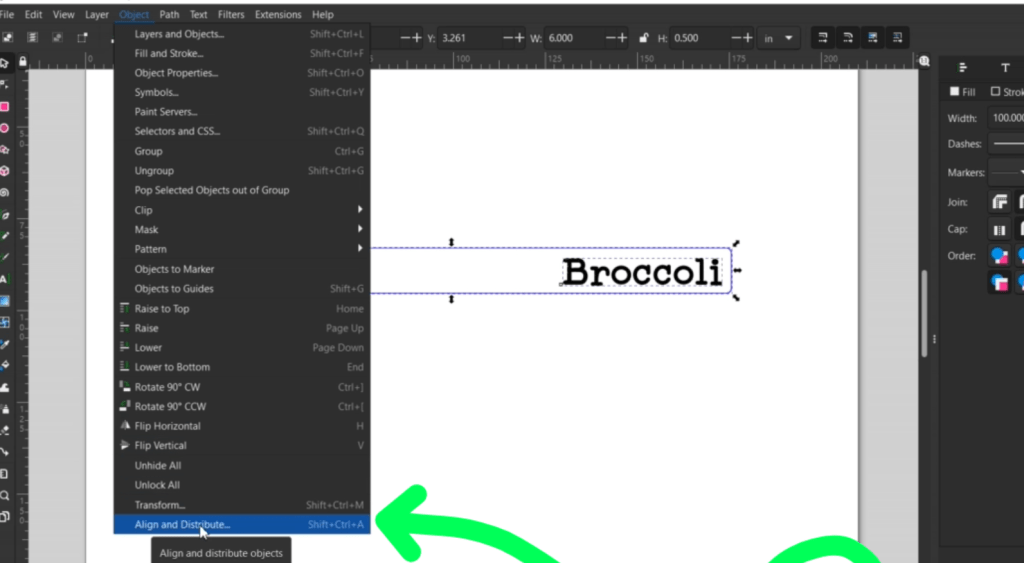Select the 3D Box tool
Viewport: 1024px width, 563px height.
pos(4,171)
